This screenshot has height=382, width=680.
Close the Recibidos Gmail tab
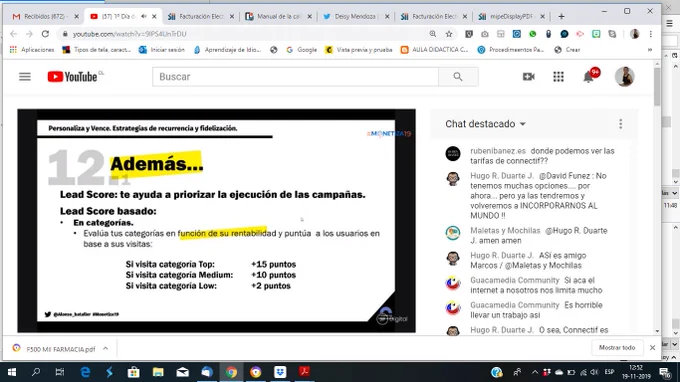[x=76, y=16]
